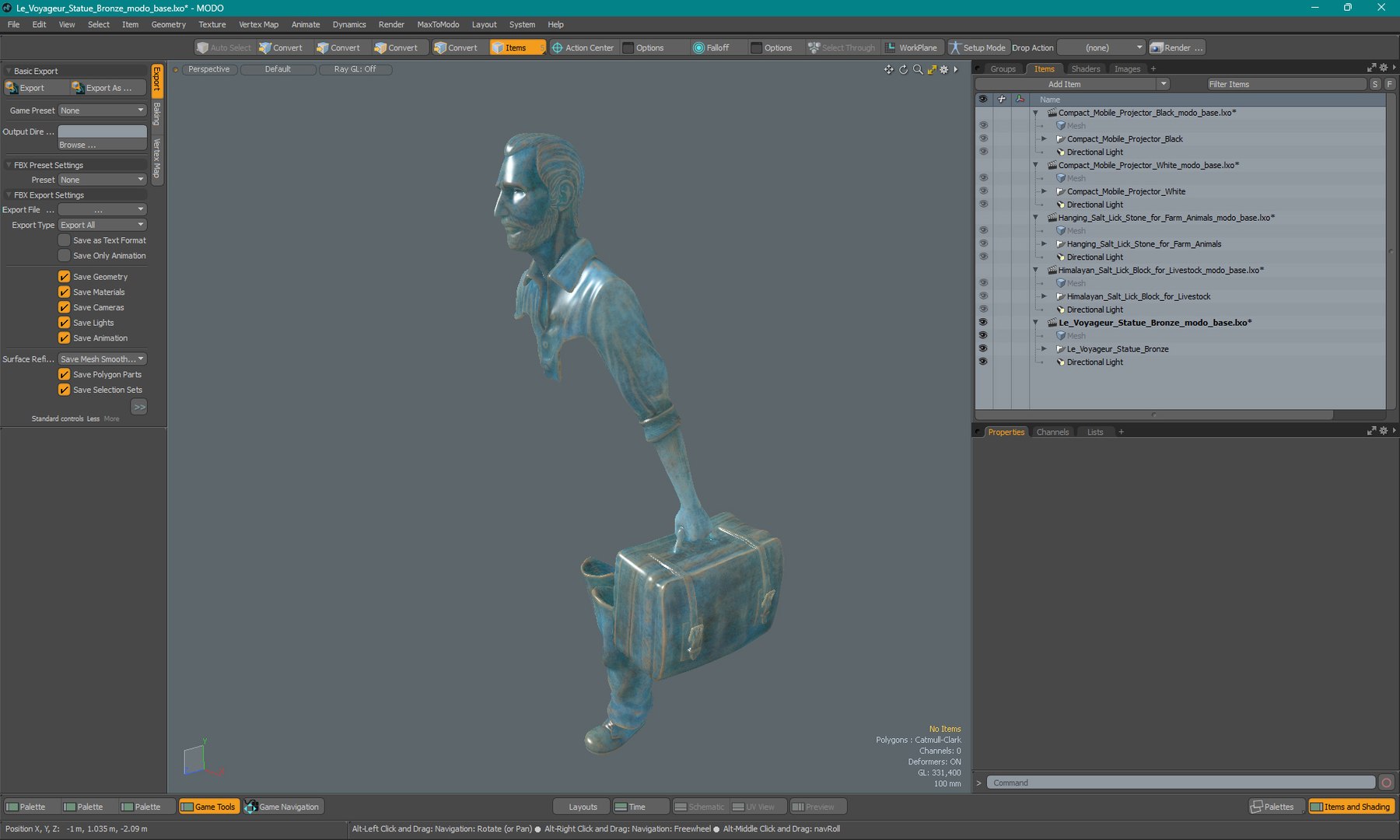
Task: Enable Auto Select in the toolbar
Action: click(x=224, y=47)
